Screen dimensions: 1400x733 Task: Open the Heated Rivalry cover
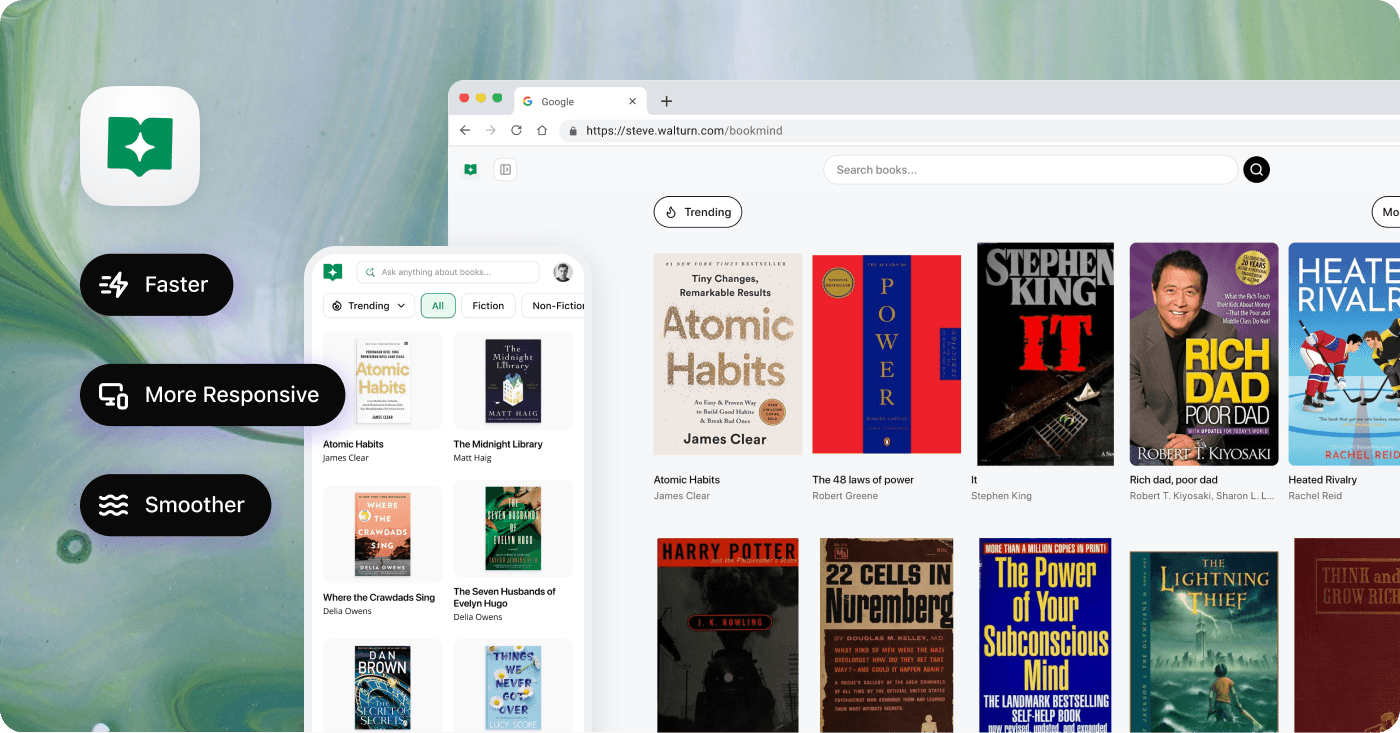1344,354
